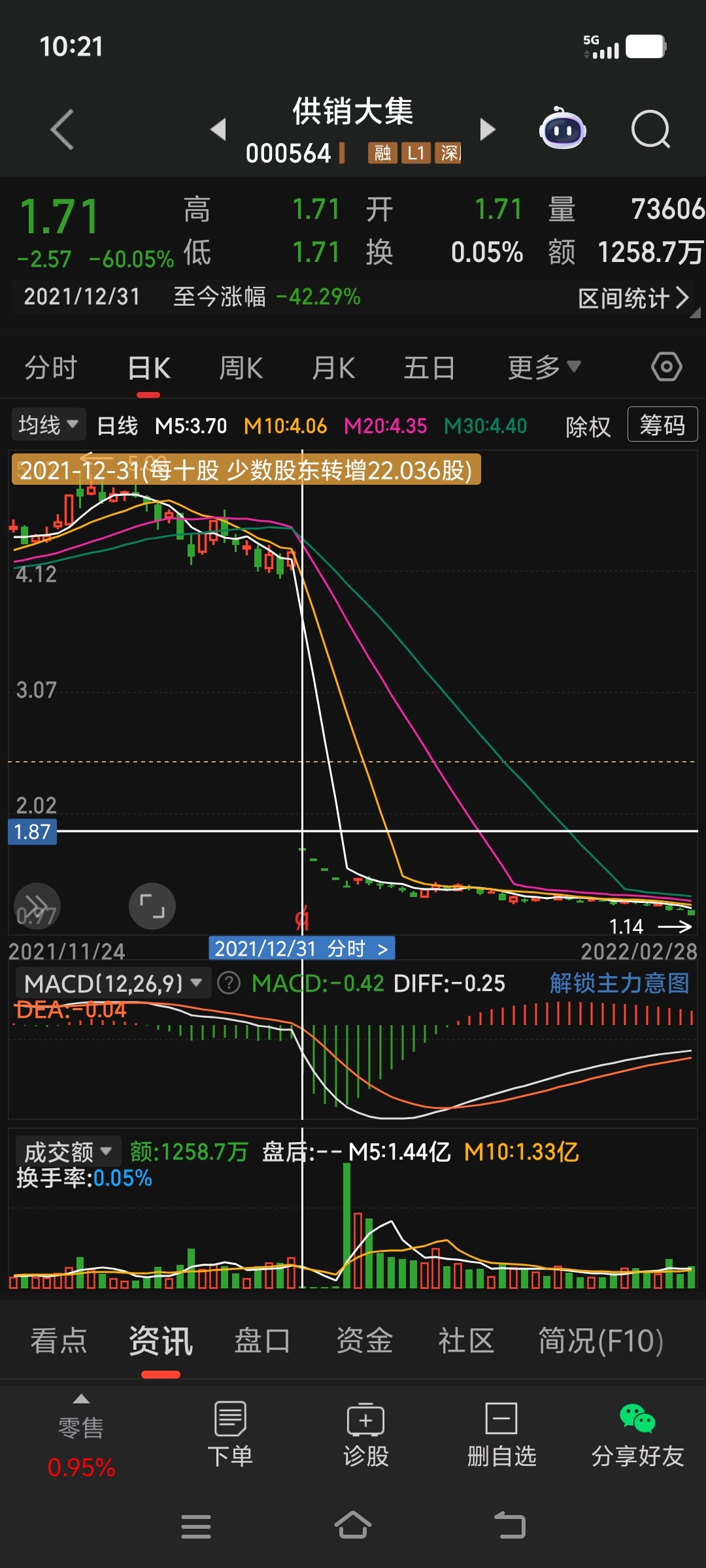Tap the 融 margin badge
The height and width of the screenshot is (1568, 706).
pyautogui.click(x=382, y=153)
